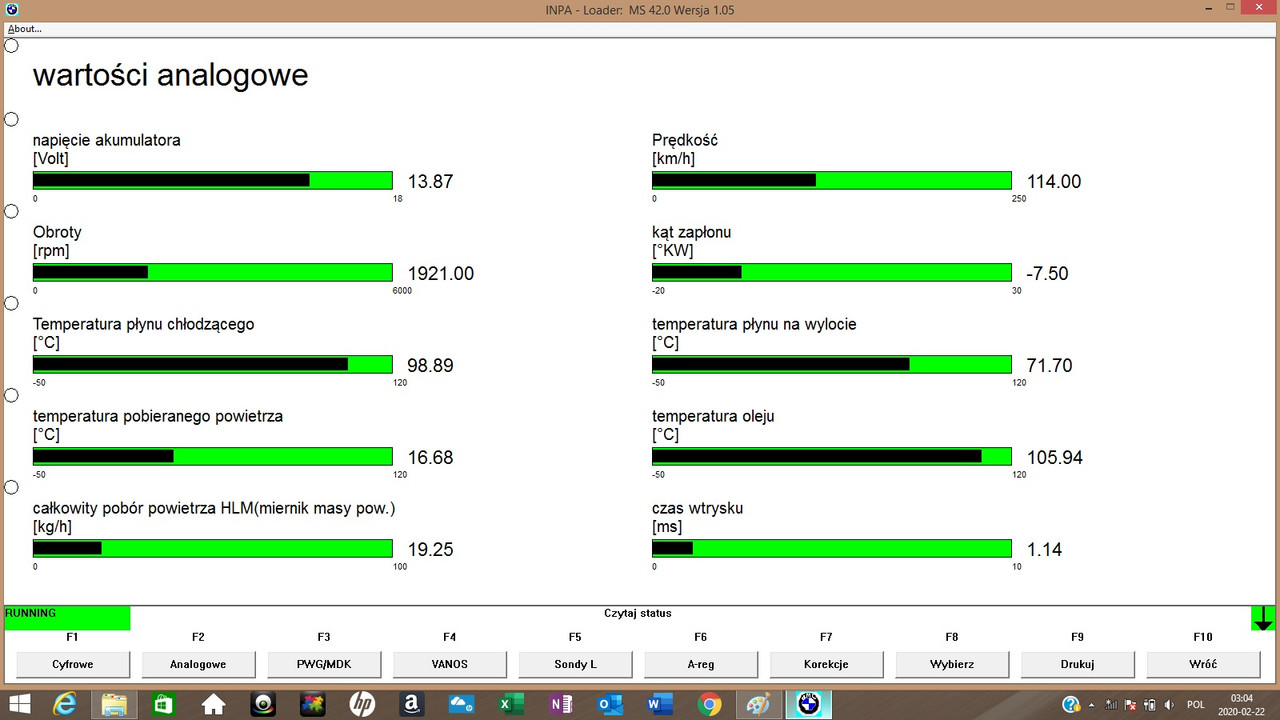Click the 114.00 speed value

click(1054, 182)
